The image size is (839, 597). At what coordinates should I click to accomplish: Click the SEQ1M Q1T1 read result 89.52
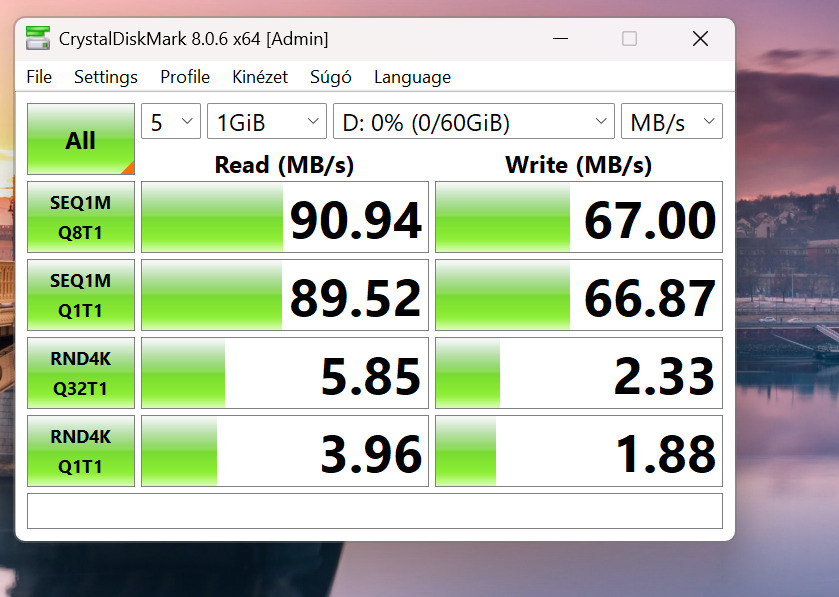pyautogui.click(x=285, y=295)
